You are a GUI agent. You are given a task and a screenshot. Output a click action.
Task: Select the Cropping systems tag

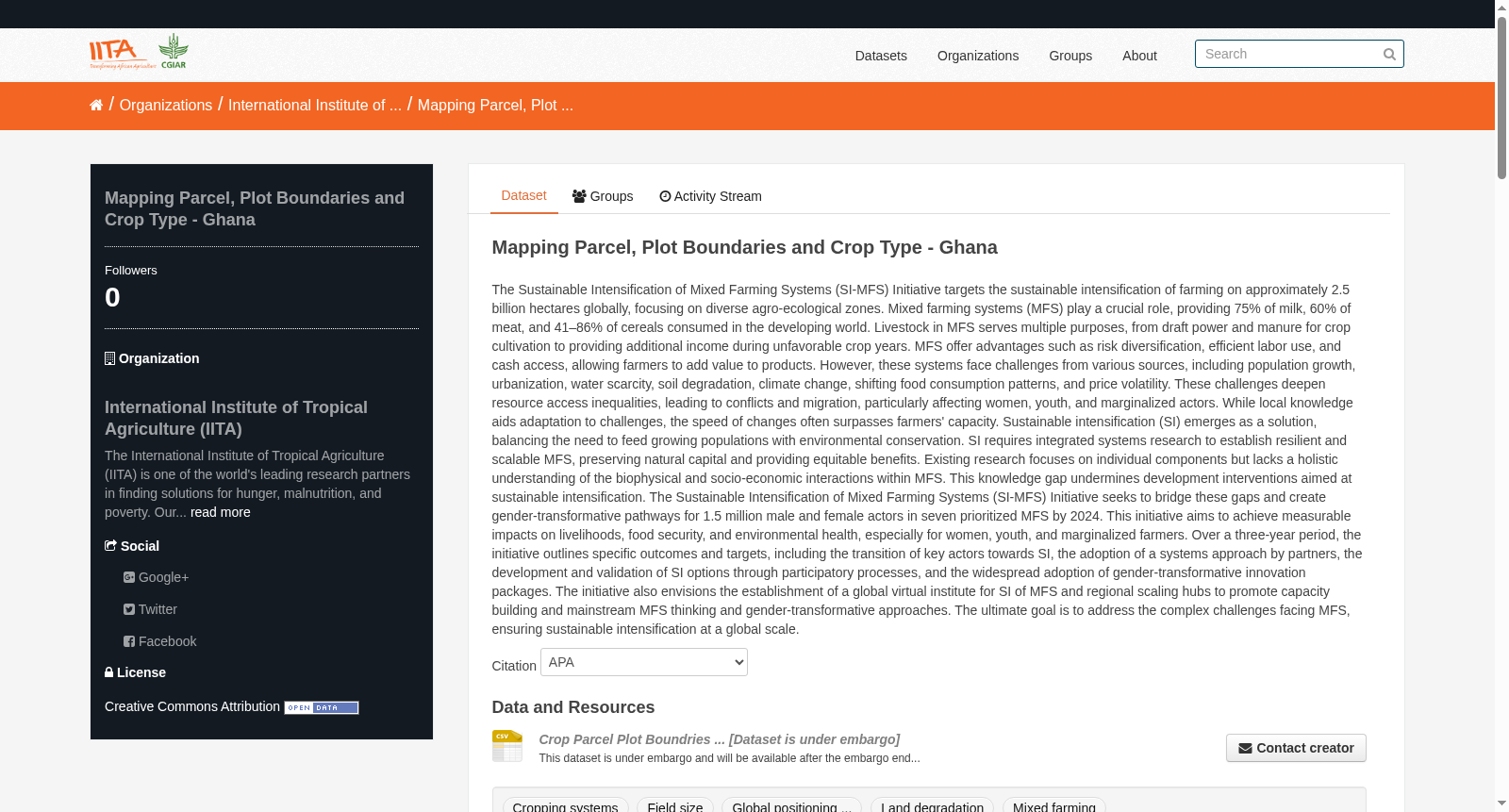(565, 806)
